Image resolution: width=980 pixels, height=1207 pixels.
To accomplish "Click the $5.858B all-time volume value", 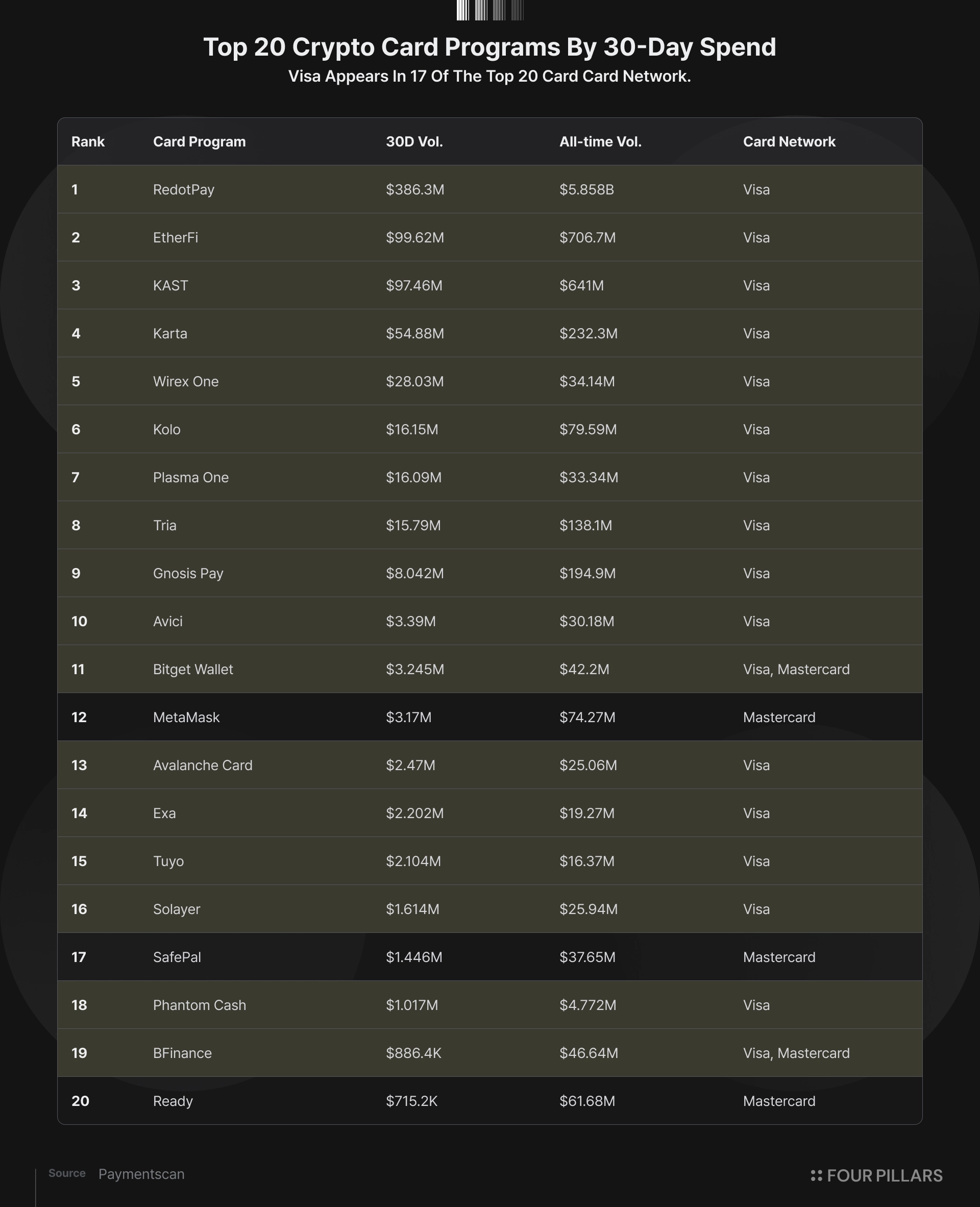I will pos(586,190).
